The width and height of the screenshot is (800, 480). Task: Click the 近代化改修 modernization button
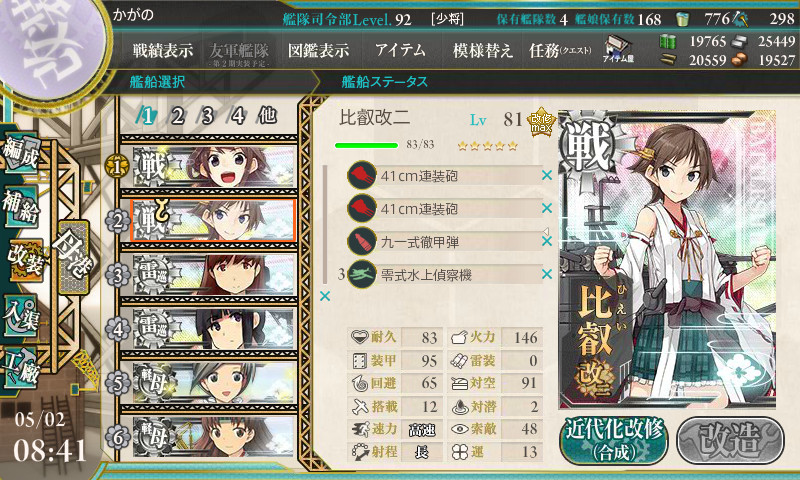pyautogui.click(x=614, y=440)
